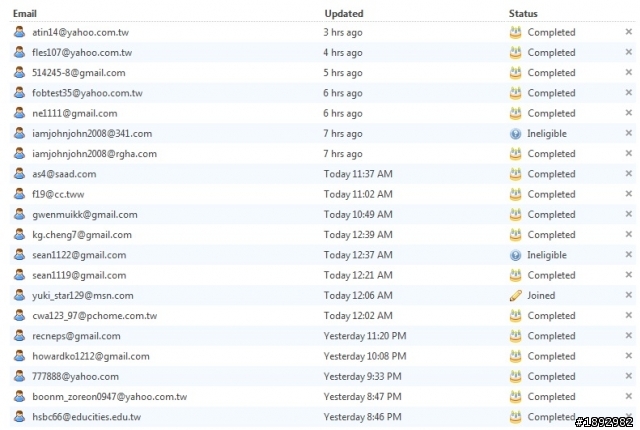640x430 pixels.
Task: Click Completed cake icon for ne1111@gmail.com
Action: 516,113
